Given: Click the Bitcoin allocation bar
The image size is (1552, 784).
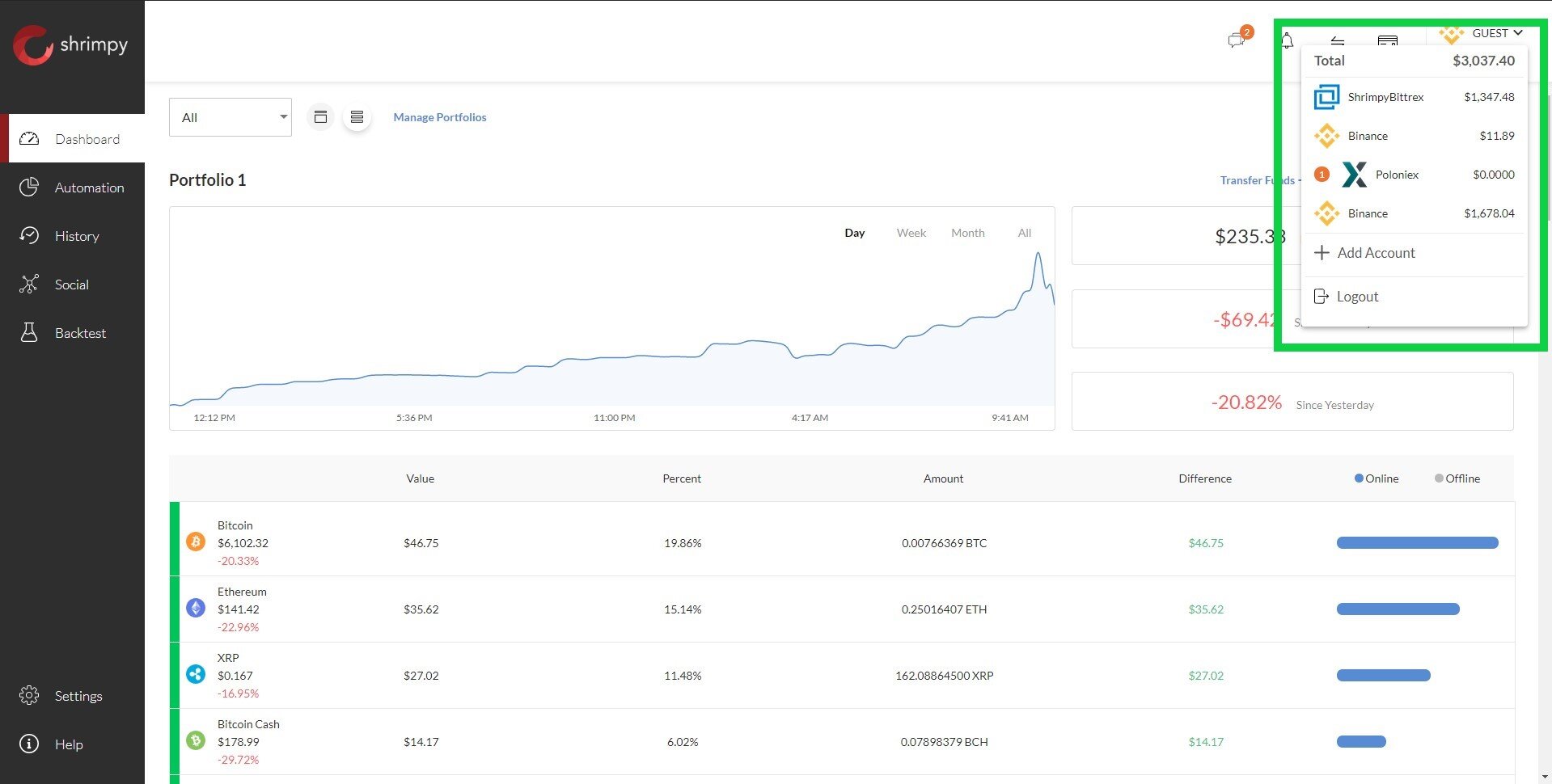Looking at the screenshot, I should tap(1417, 543).
